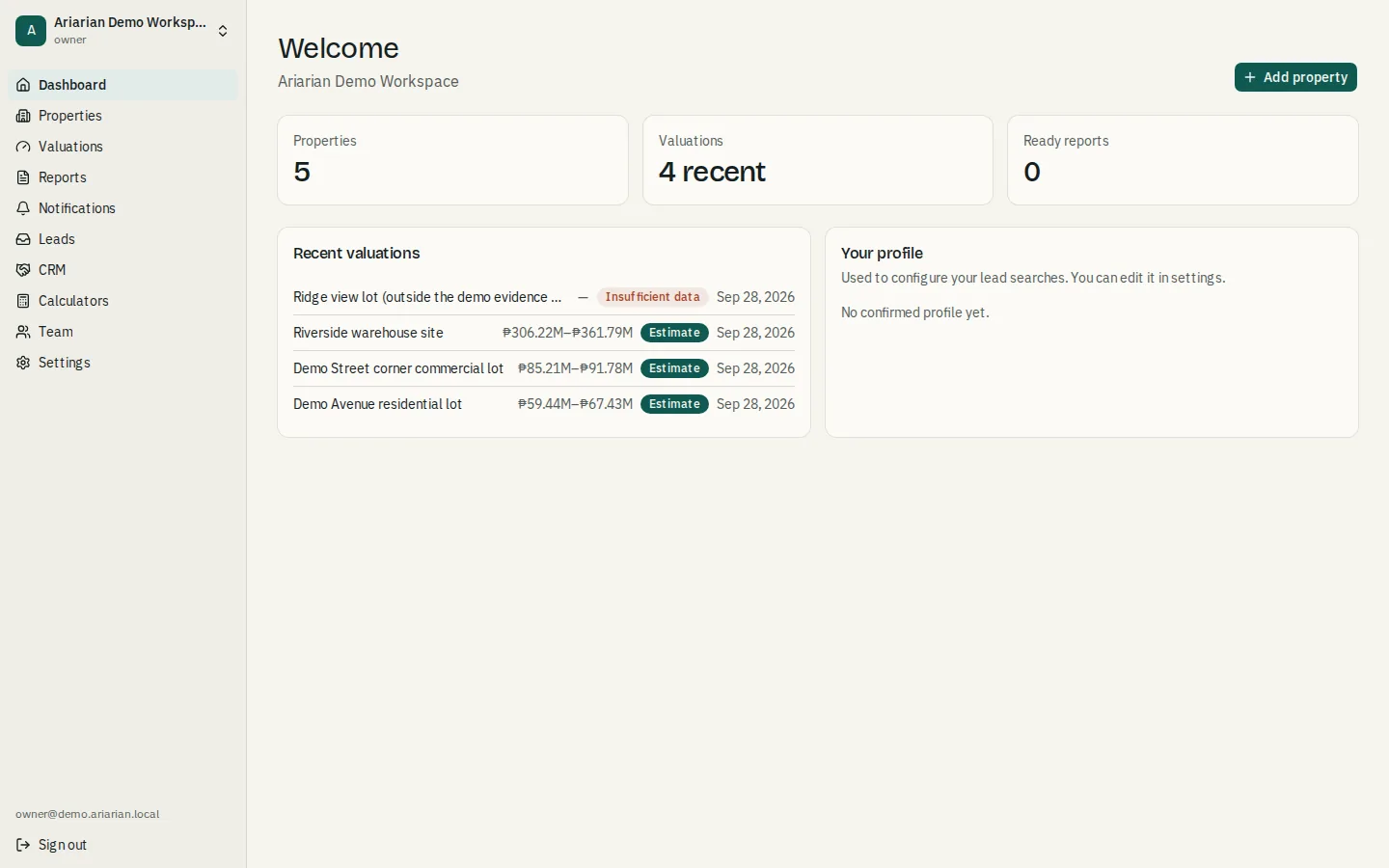The height and width of the screenshot is (868, 1389).
Task: Open the Ready reports card
Action: (x=1183, y=160)
